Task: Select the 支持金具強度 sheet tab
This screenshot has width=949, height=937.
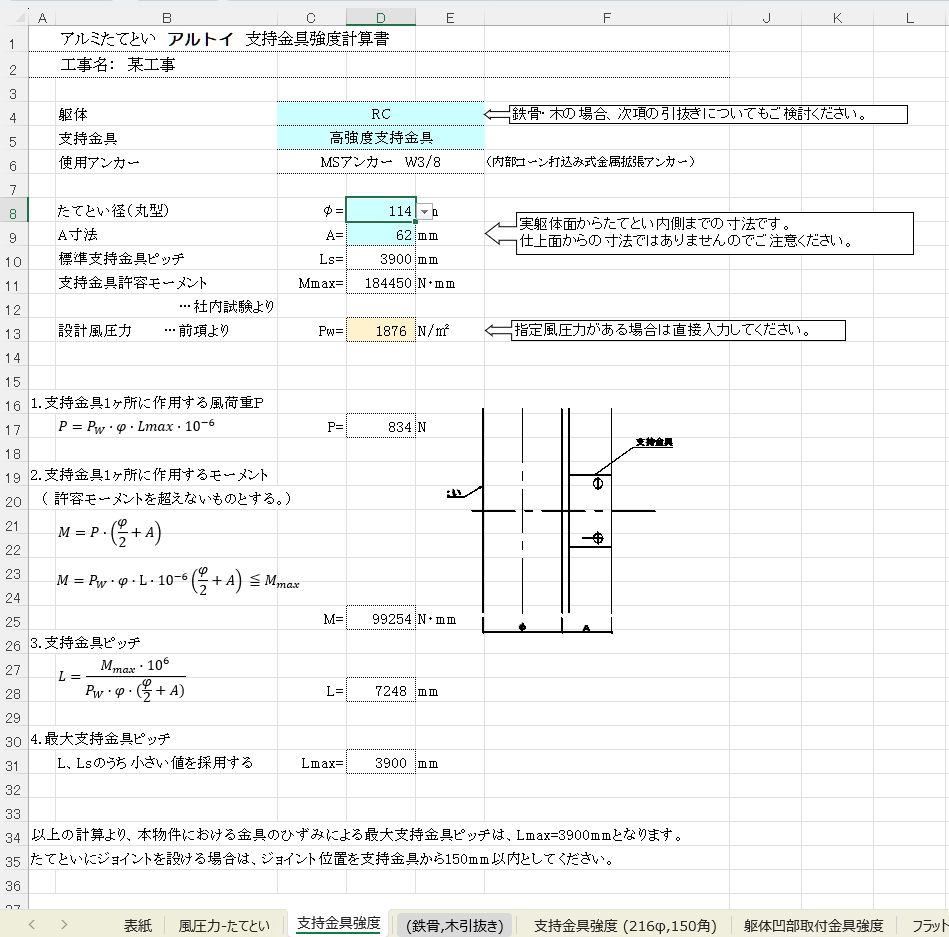Action: [x=338, y=923]
